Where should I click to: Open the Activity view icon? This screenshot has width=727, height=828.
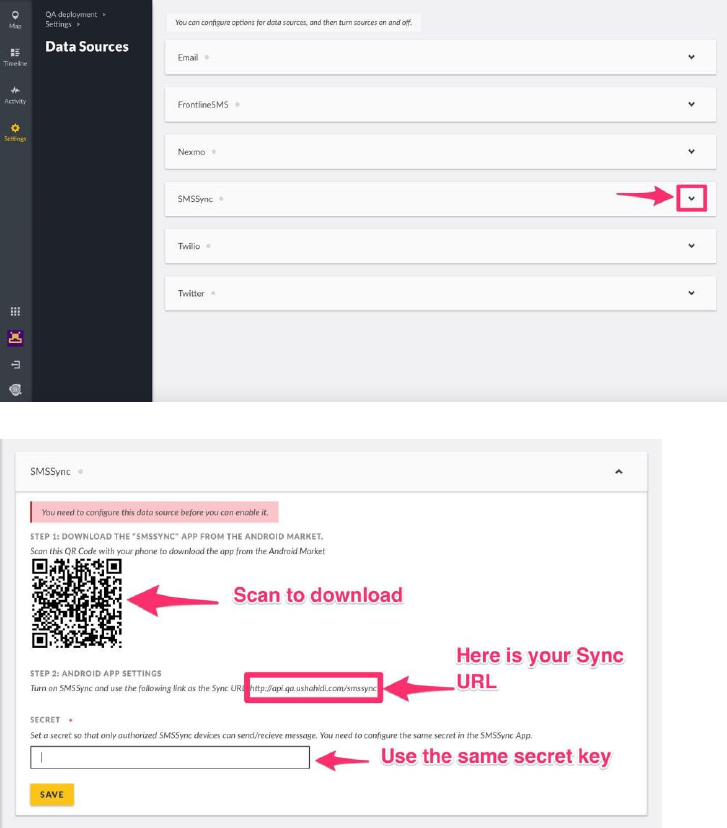15,95
